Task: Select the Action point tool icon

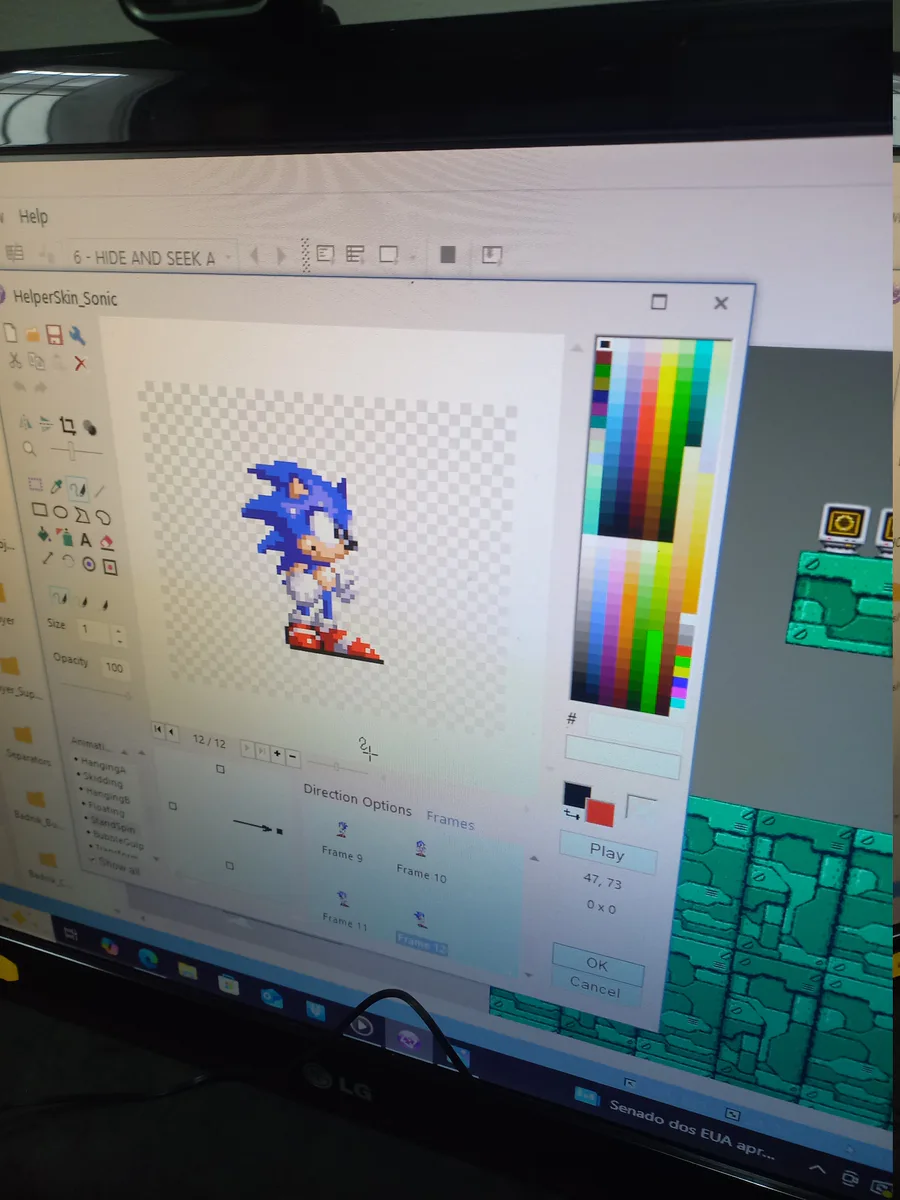Action: click(110, 568)
